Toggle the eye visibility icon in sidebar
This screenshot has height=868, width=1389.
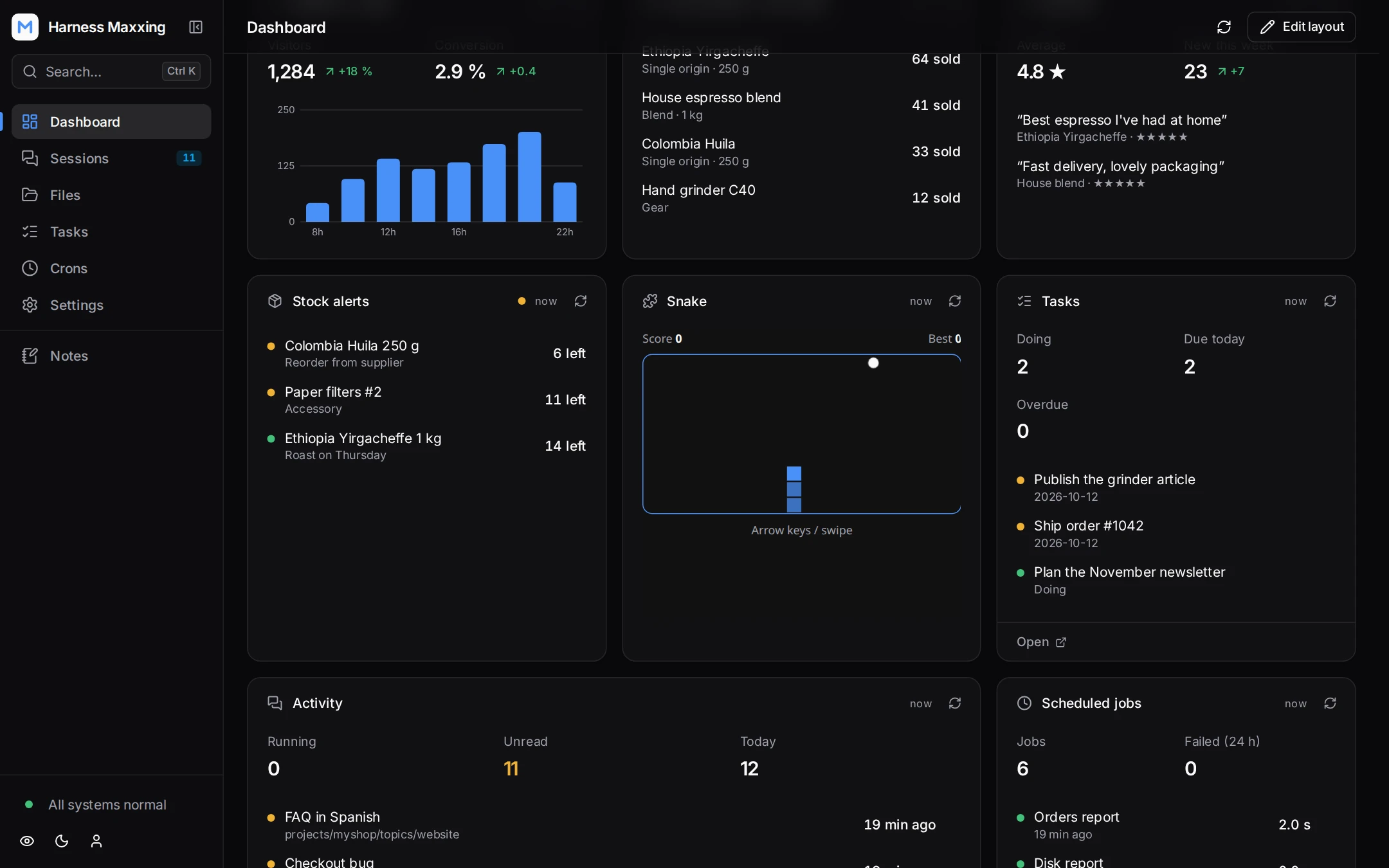(x=27, y=841)
